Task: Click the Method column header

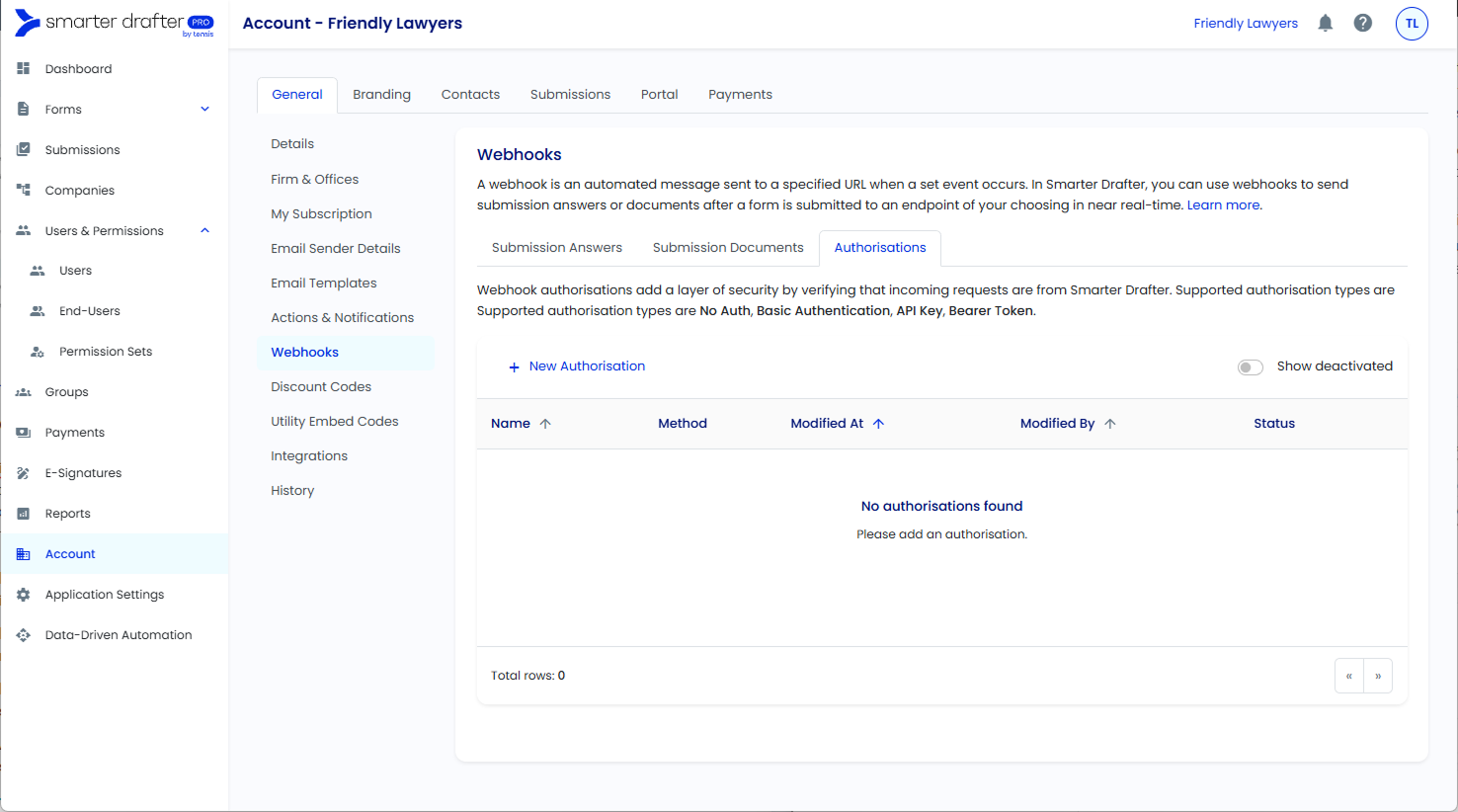Action: pyautogui.click(x=683, y=424)
